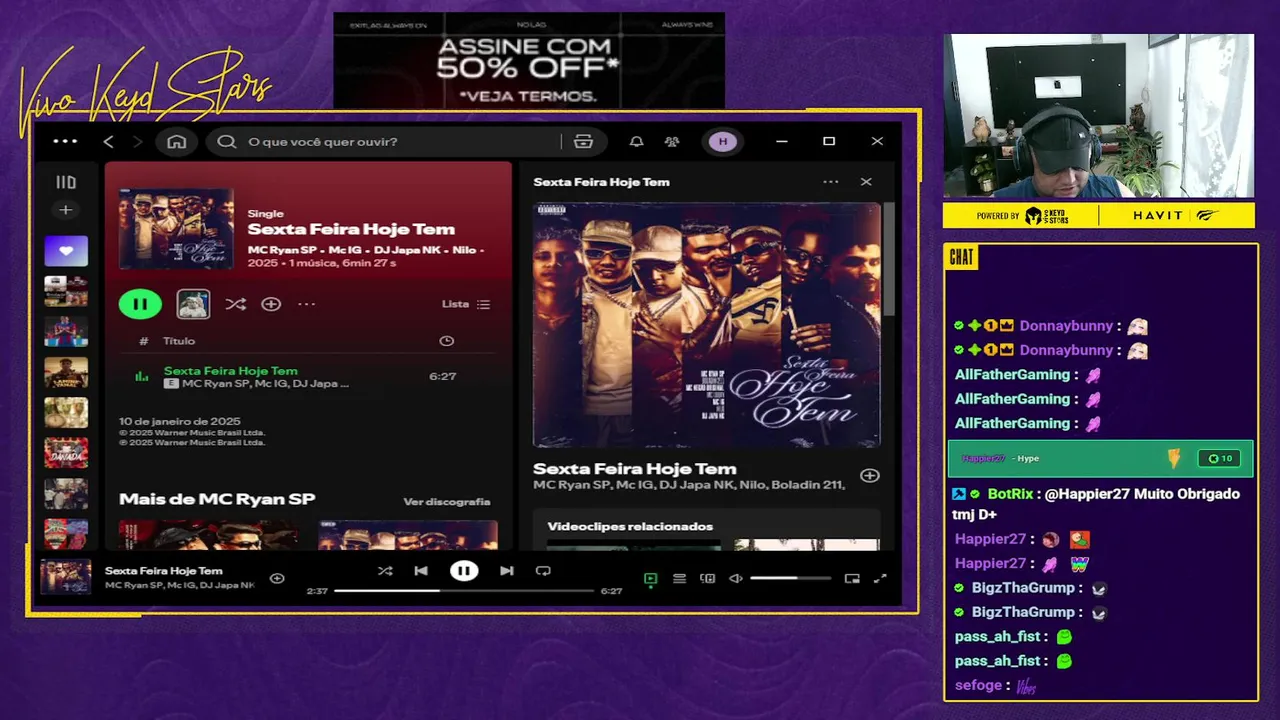1280x720 pixels.
Task: Open Connect to a device
Action: (708, 578)
